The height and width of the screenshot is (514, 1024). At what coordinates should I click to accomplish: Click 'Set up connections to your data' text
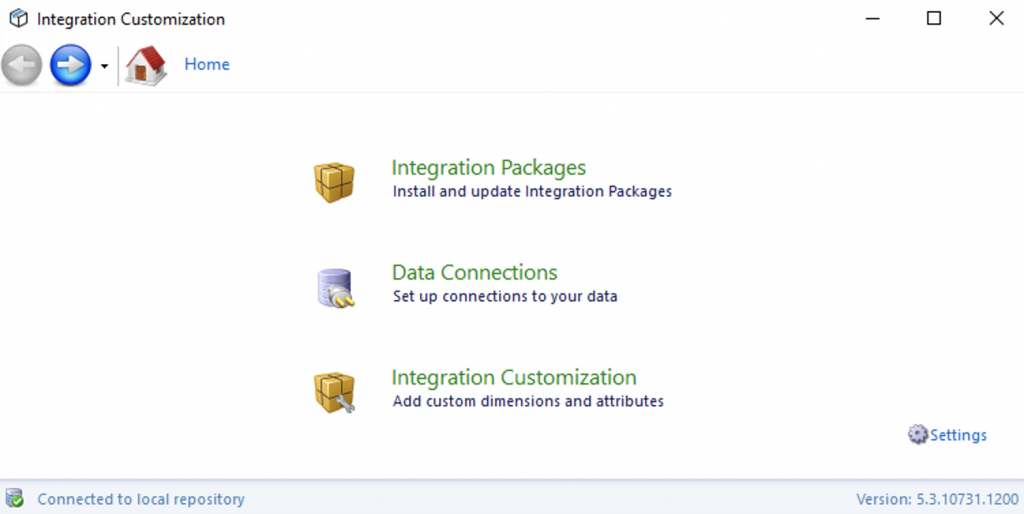504,296
